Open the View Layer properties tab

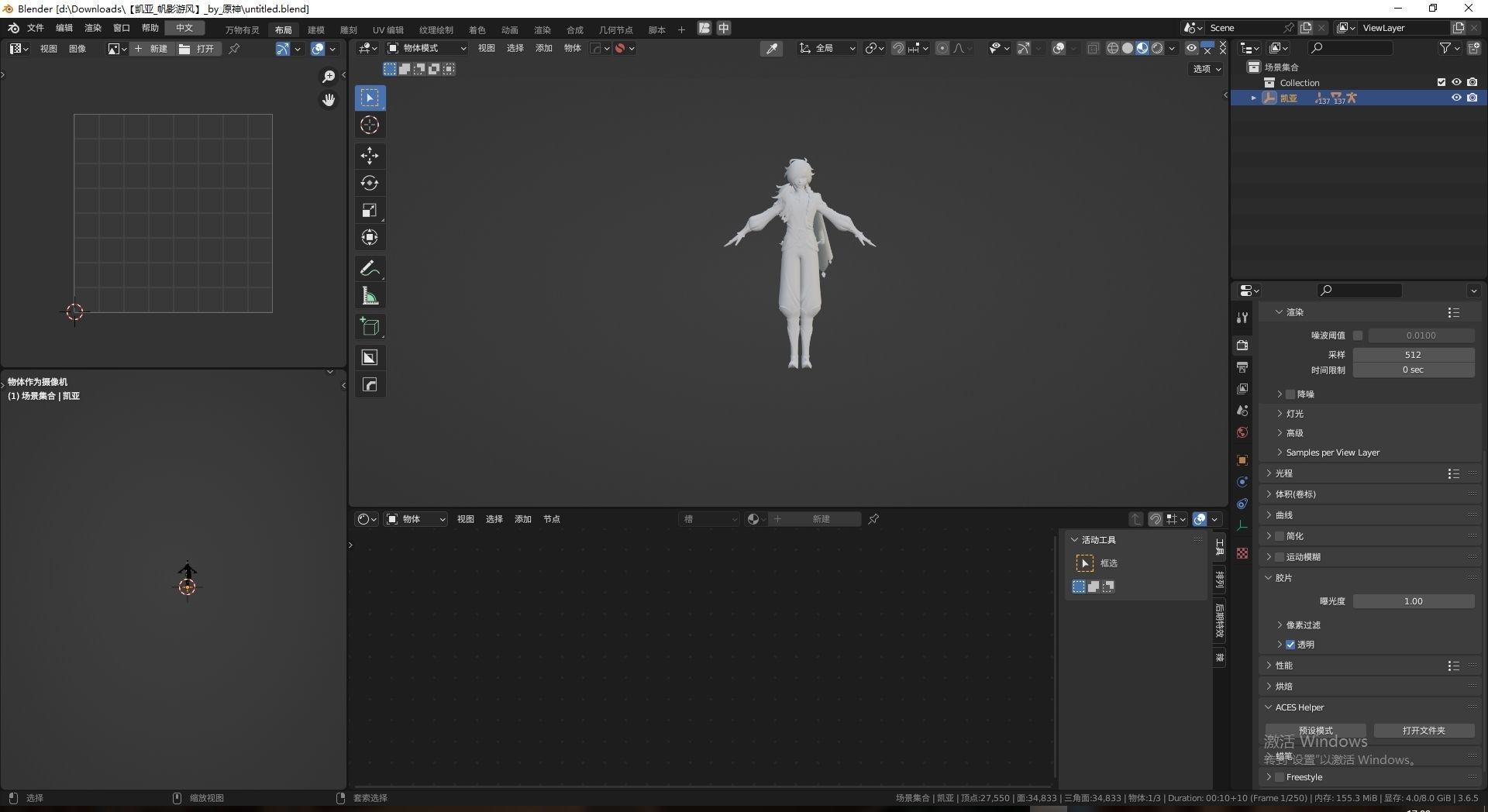[1242, 388]
